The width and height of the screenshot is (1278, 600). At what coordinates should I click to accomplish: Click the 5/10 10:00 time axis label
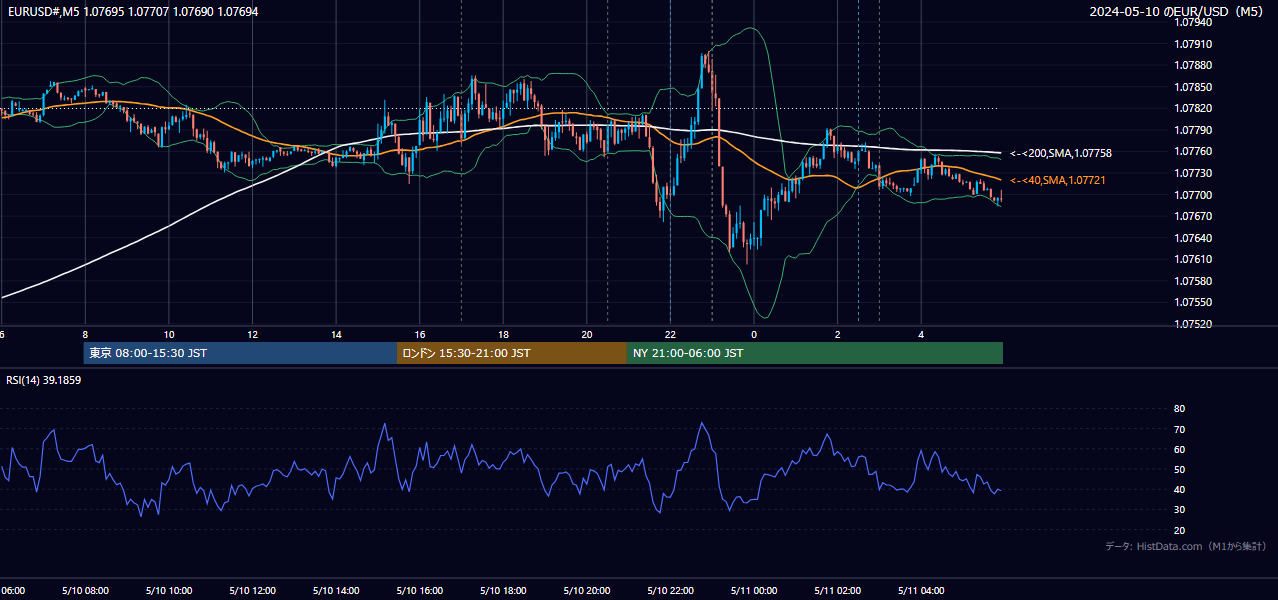pyautogui.click(x=168, y=591)
